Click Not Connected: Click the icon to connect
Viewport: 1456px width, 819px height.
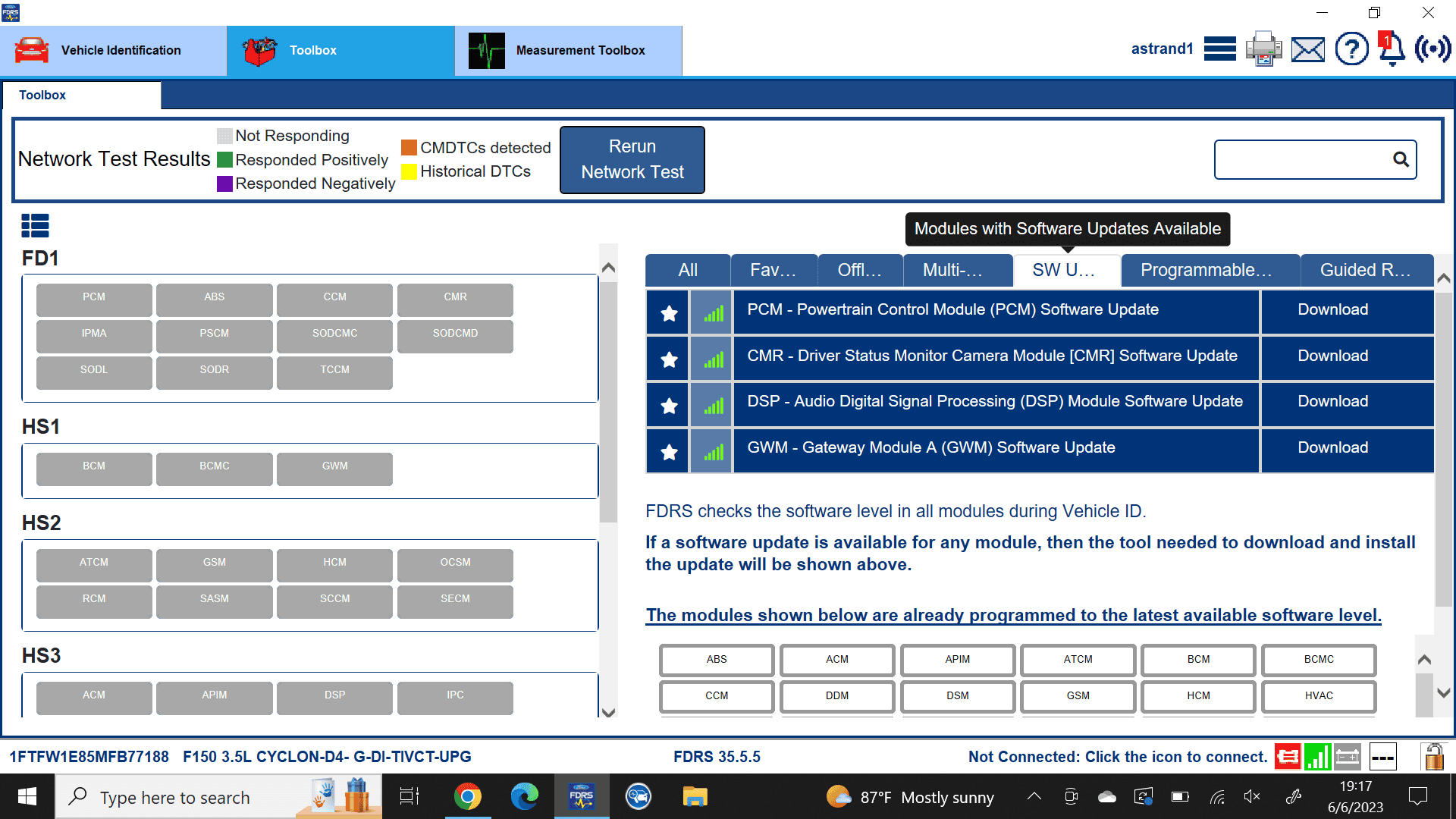point(1118,757)
